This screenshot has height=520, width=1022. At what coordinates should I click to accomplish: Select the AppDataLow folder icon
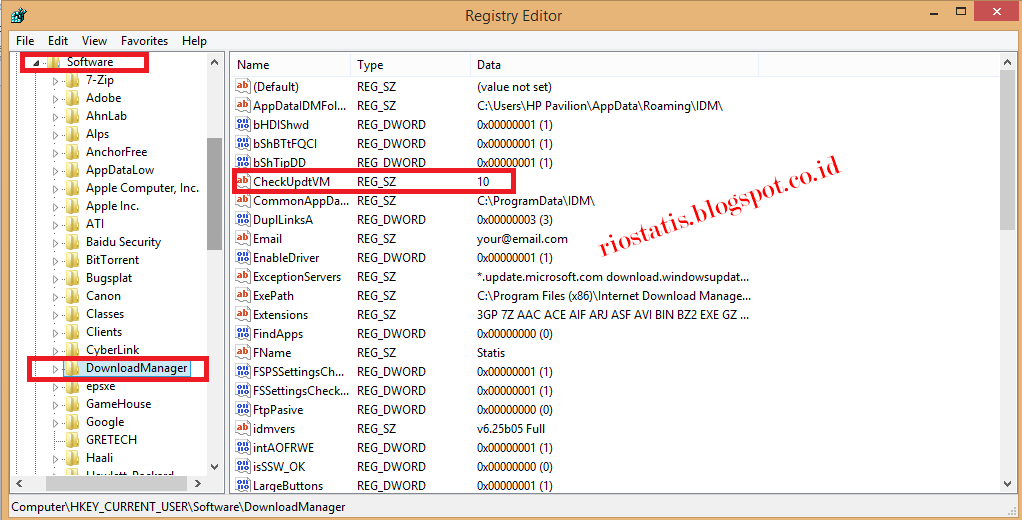coord(73,170)
